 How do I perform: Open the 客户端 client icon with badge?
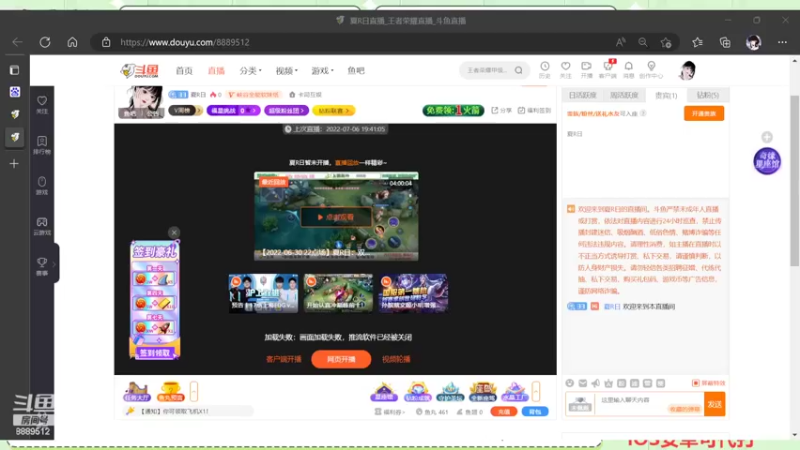(x=608, y=69)
